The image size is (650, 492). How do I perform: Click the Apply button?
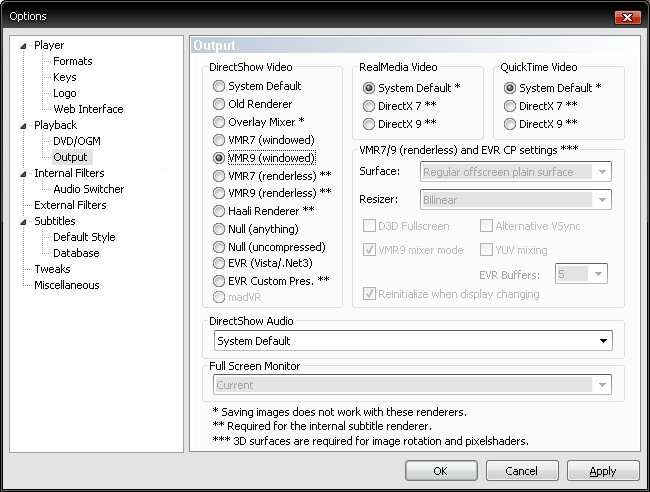pyautogui.click(x=603, y=471)
